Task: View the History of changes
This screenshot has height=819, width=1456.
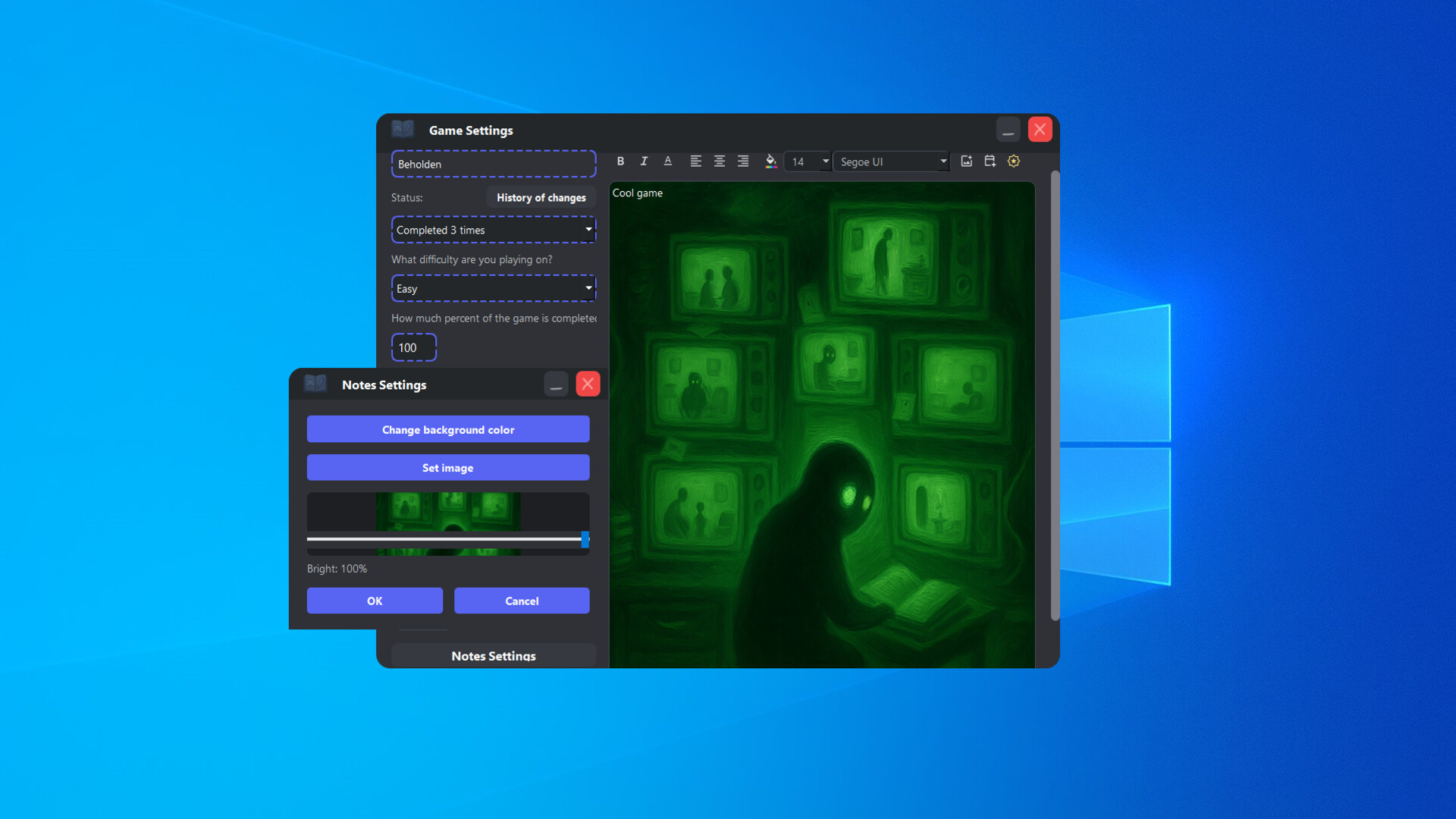Action: pyautogui.click(x=541, y=197)
